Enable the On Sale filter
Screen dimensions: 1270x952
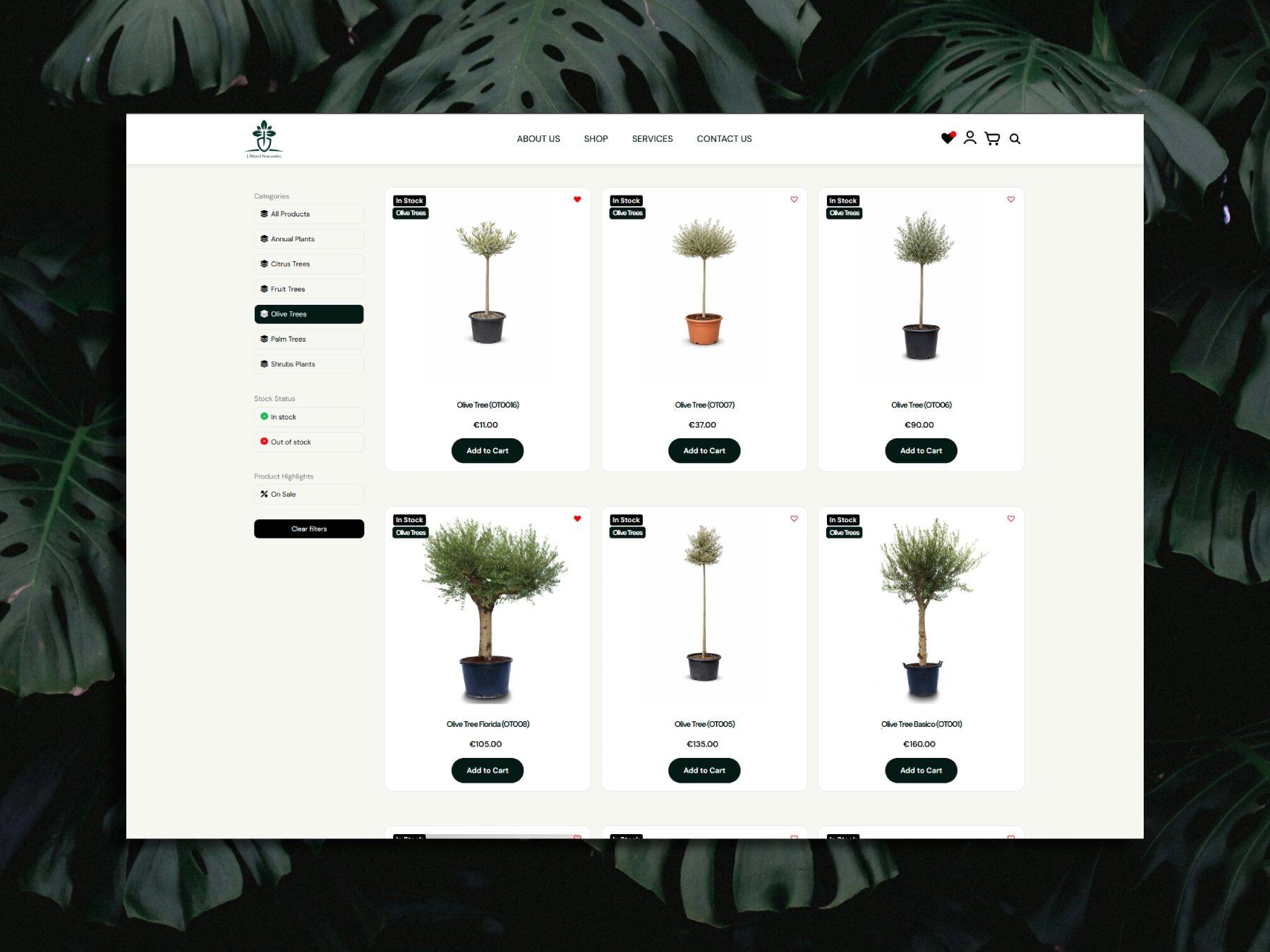[309, 495]
